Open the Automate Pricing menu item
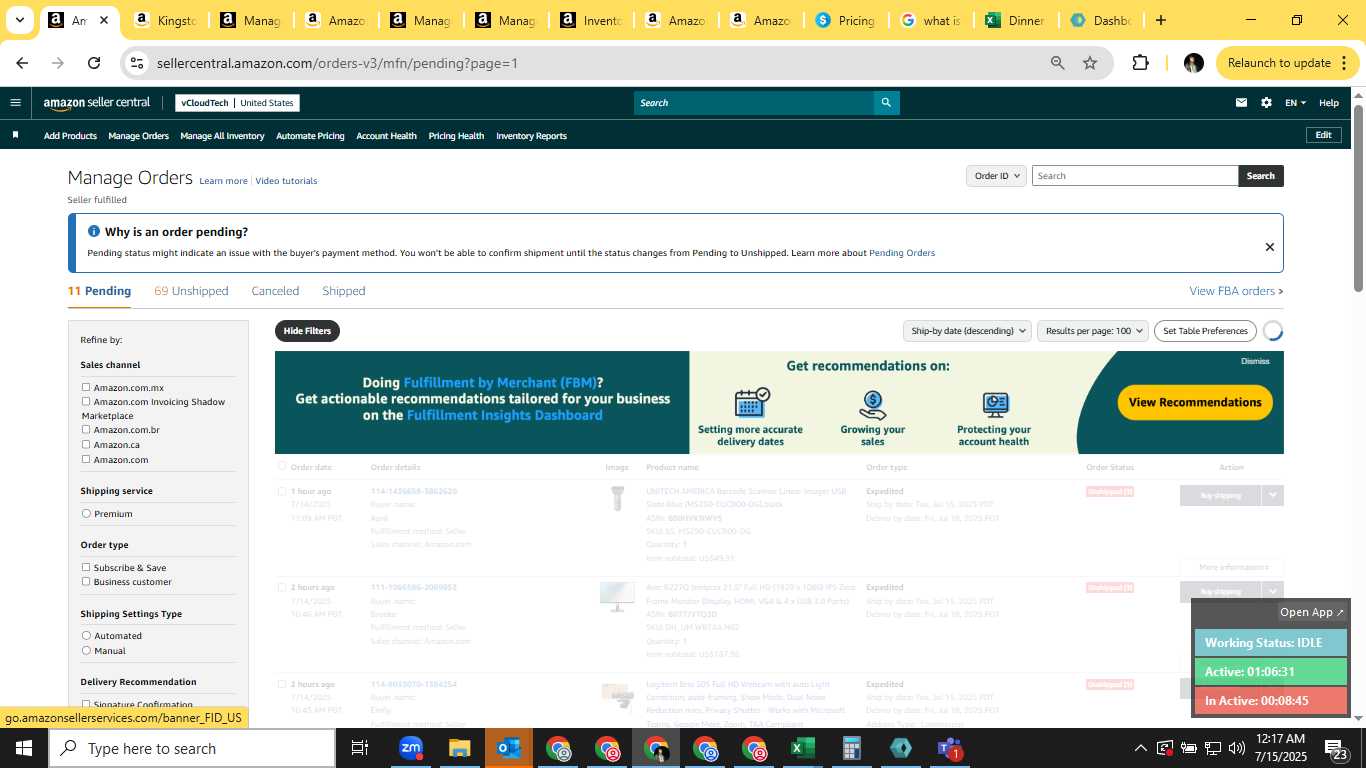This screenshot has width=1366, height=768. (310, 136)
